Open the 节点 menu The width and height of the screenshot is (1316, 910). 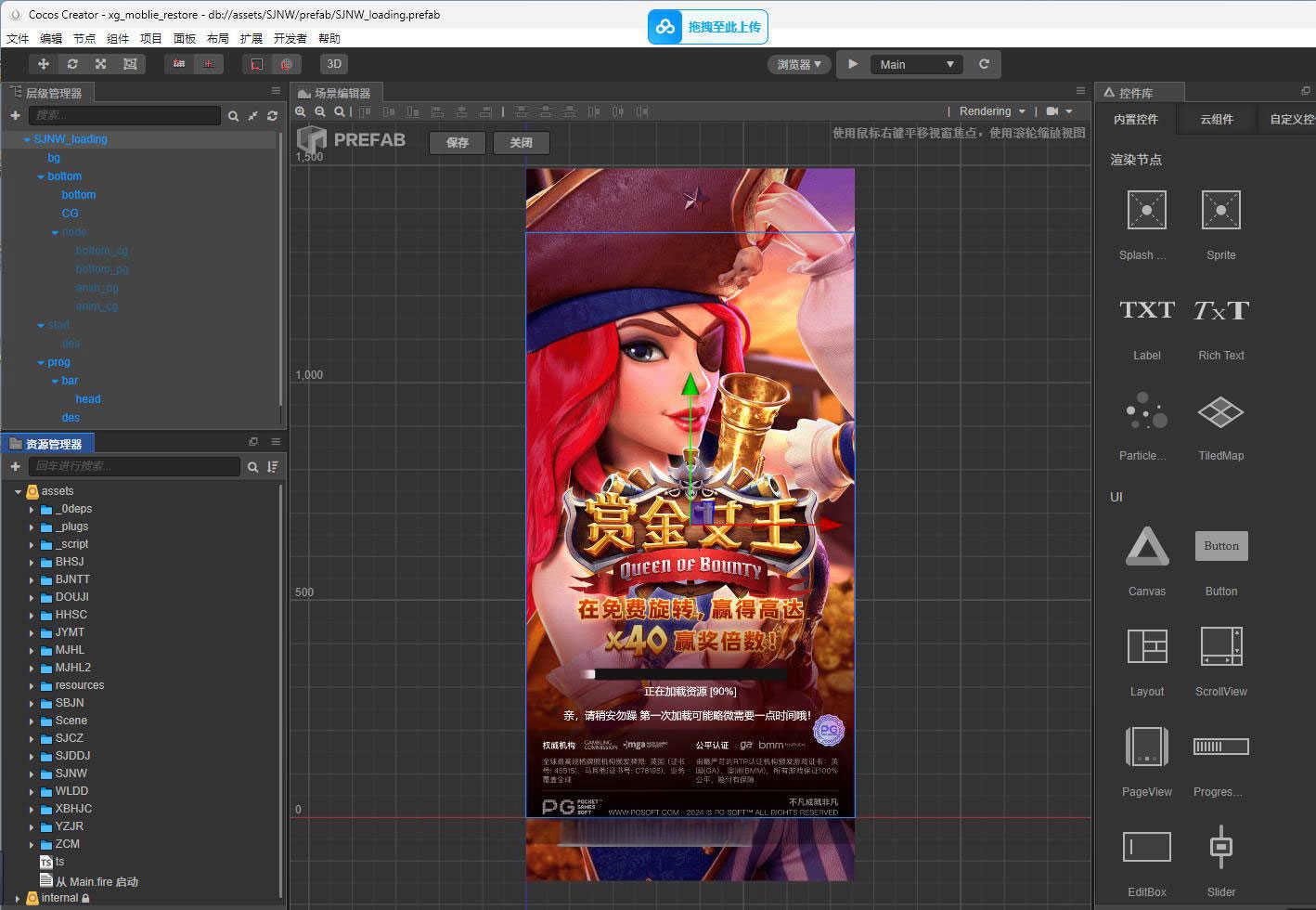[x=84, y=38]
